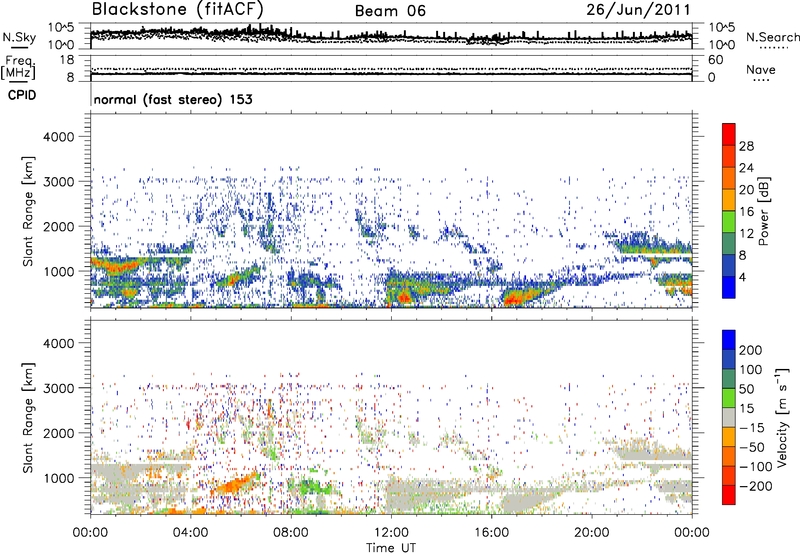This screenshot has height=554, width=800.
Task: Click the '60' Nave axis value
Action: [716, 60]
